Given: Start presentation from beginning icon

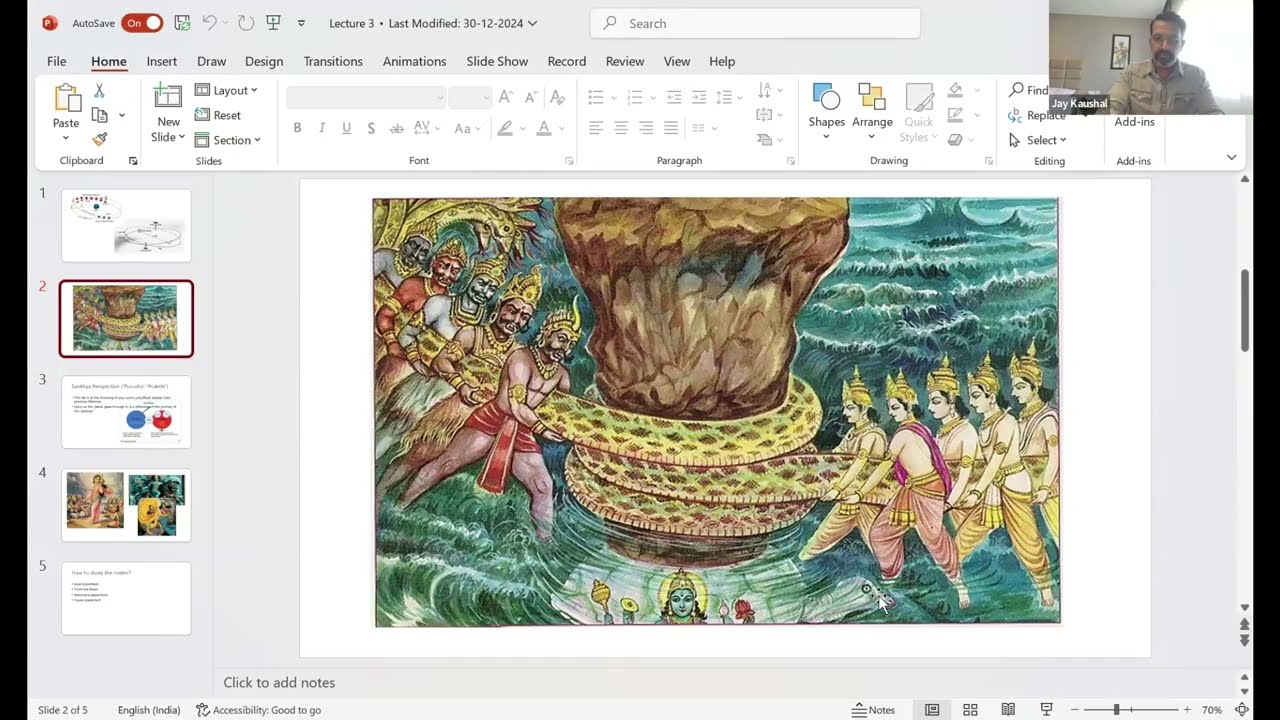Looking at the screenshot, I should click(272, 23).
